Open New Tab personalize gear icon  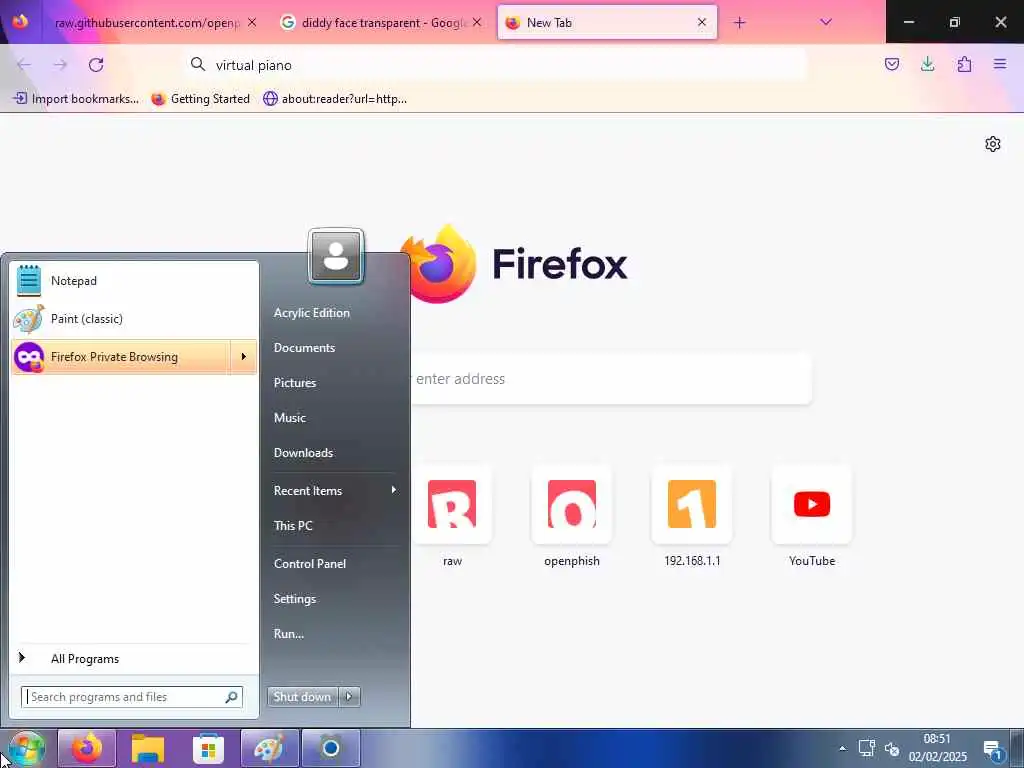coord(993,144)
